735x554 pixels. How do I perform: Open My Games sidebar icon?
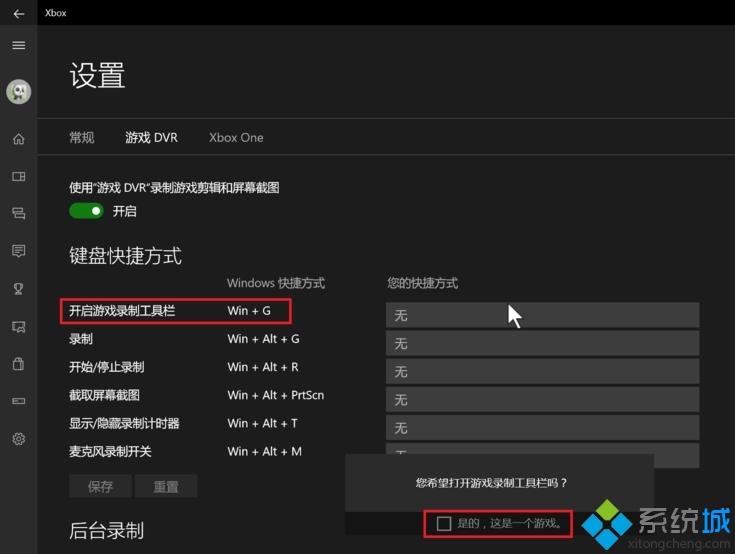pyautogui.click(x=19, y=176)
